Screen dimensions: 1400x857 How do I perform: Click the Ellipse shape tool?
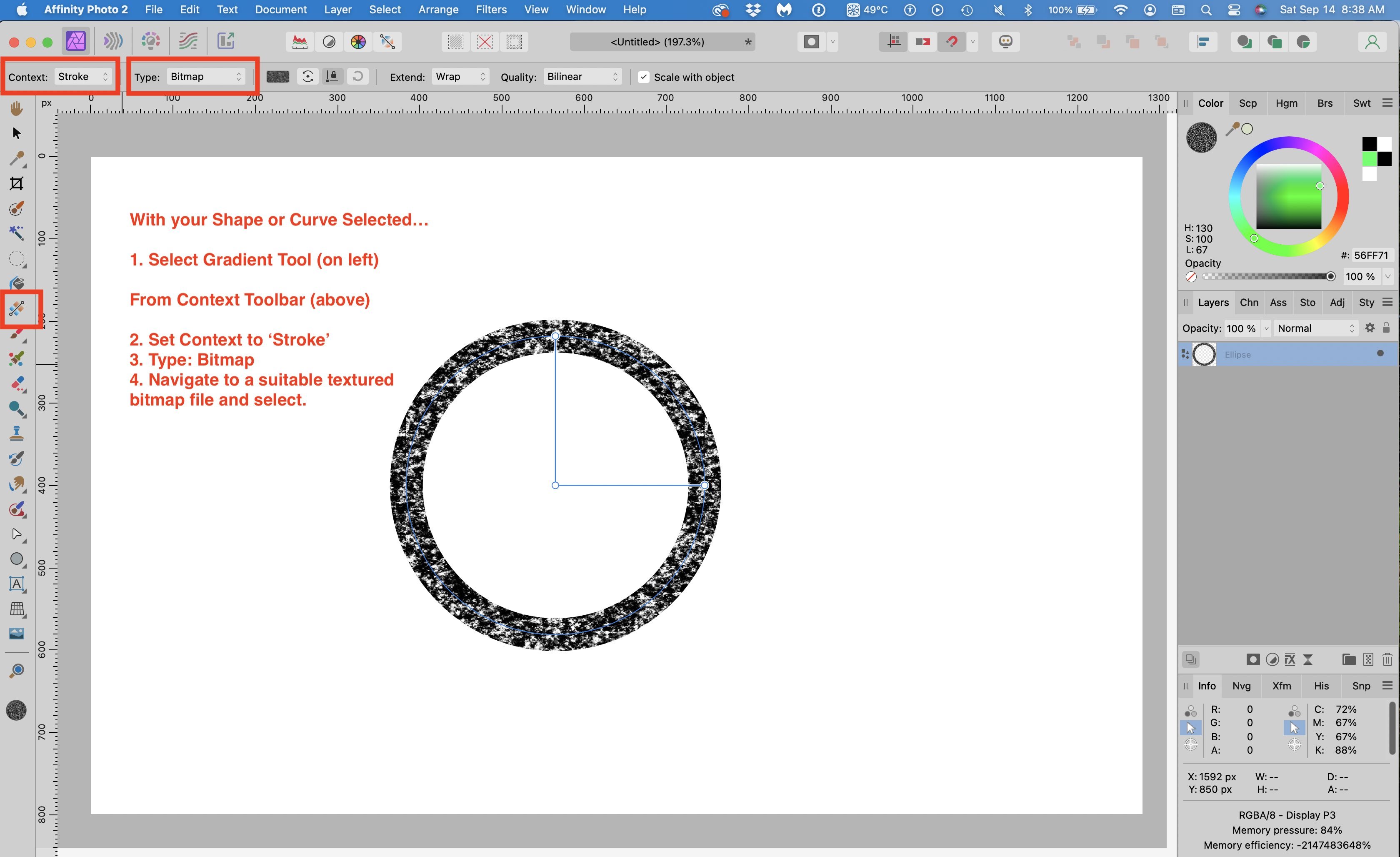[x=17, y=559]
